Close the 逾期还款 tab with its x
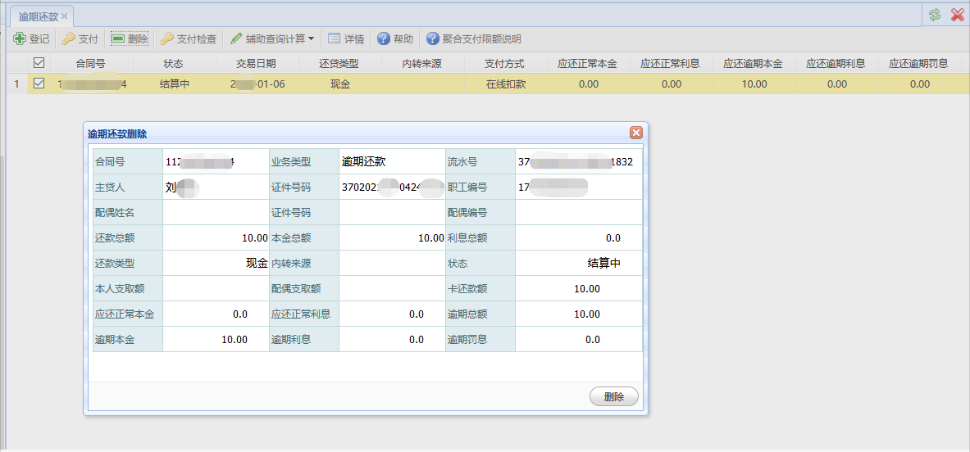This screenshot has height=452, width=970. (x=65, y=16)
